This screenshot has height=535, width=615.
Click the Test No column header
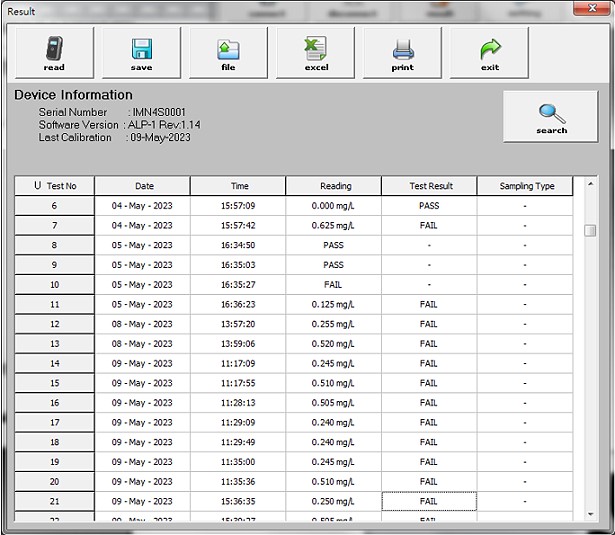pos(55,186)
